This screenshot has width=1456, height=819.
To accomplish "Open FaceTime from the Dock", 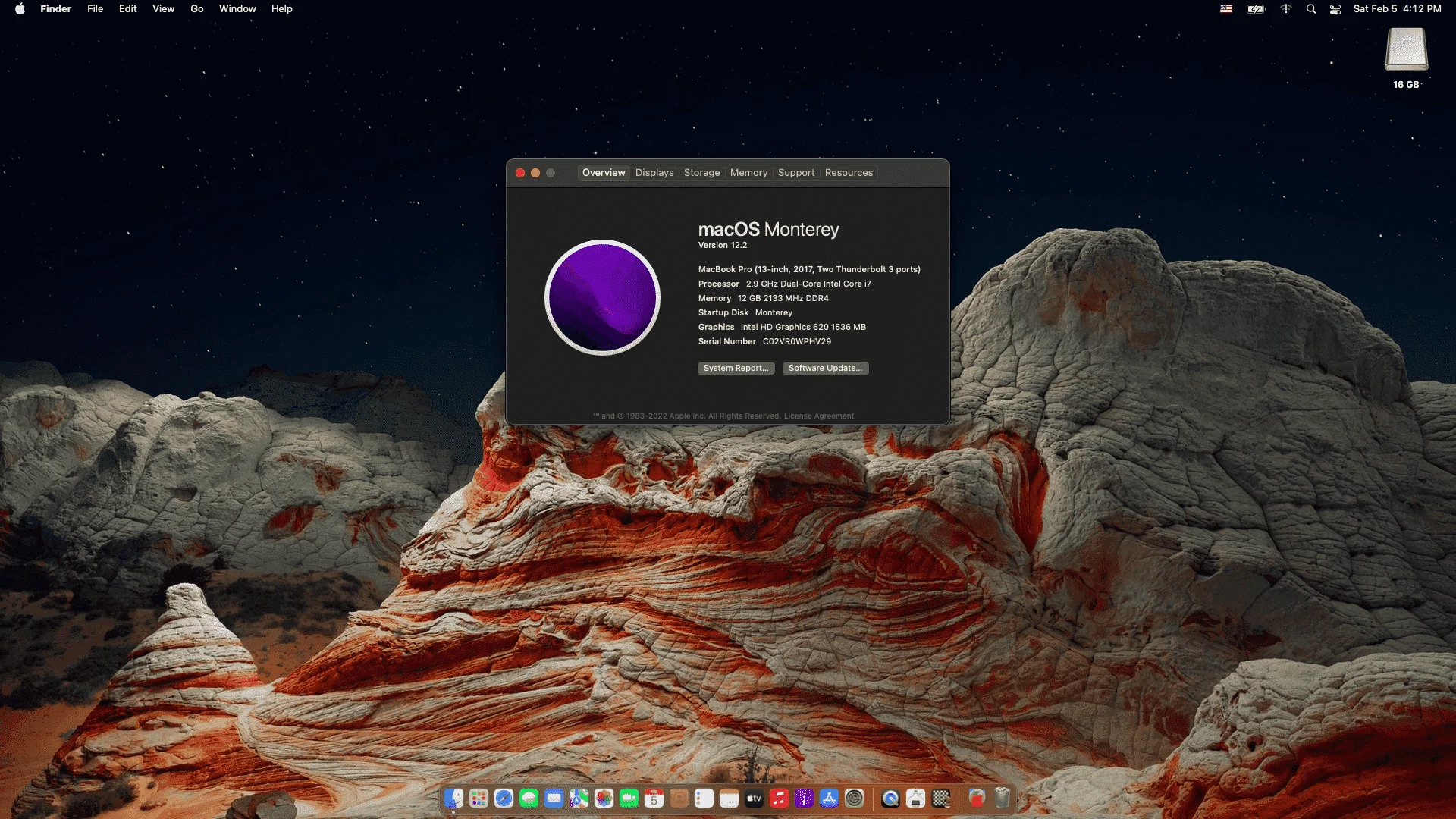I will (629, 798).
